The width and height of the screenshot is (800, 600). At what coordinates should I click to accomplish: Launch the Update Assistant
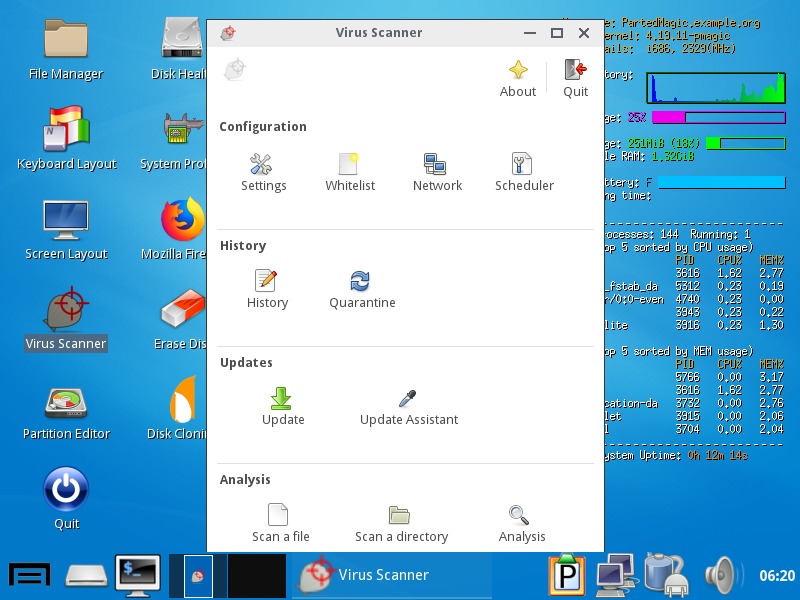408,400
